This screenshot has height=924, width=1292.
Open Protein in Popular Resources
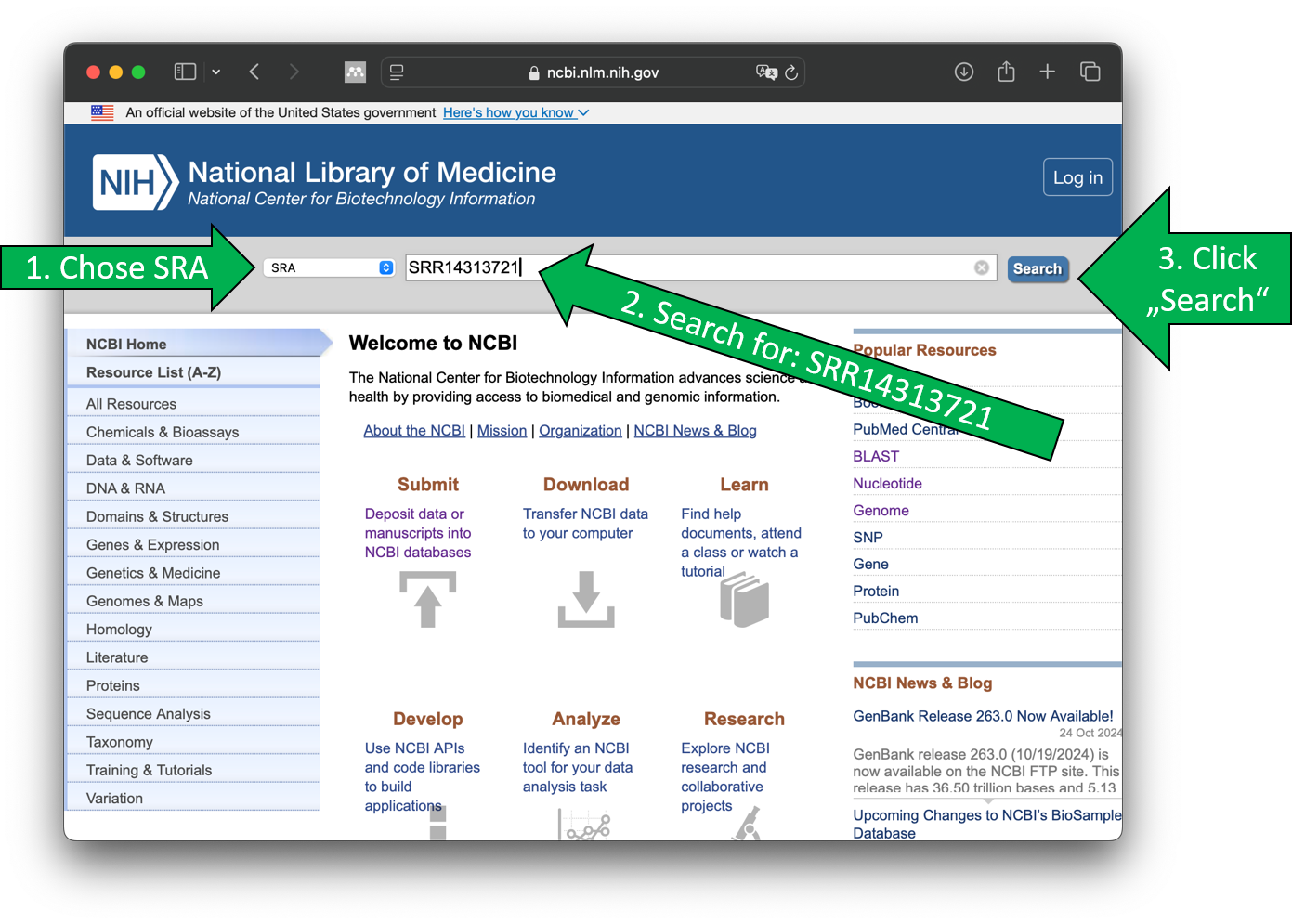(x=876, y=591)
